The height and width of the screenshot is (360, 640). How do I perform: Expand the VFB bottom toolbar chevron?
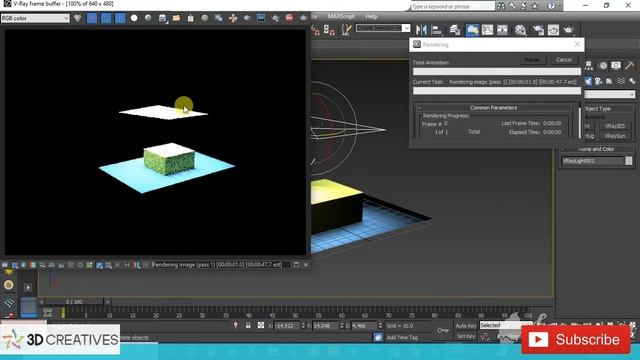(306, 265)
